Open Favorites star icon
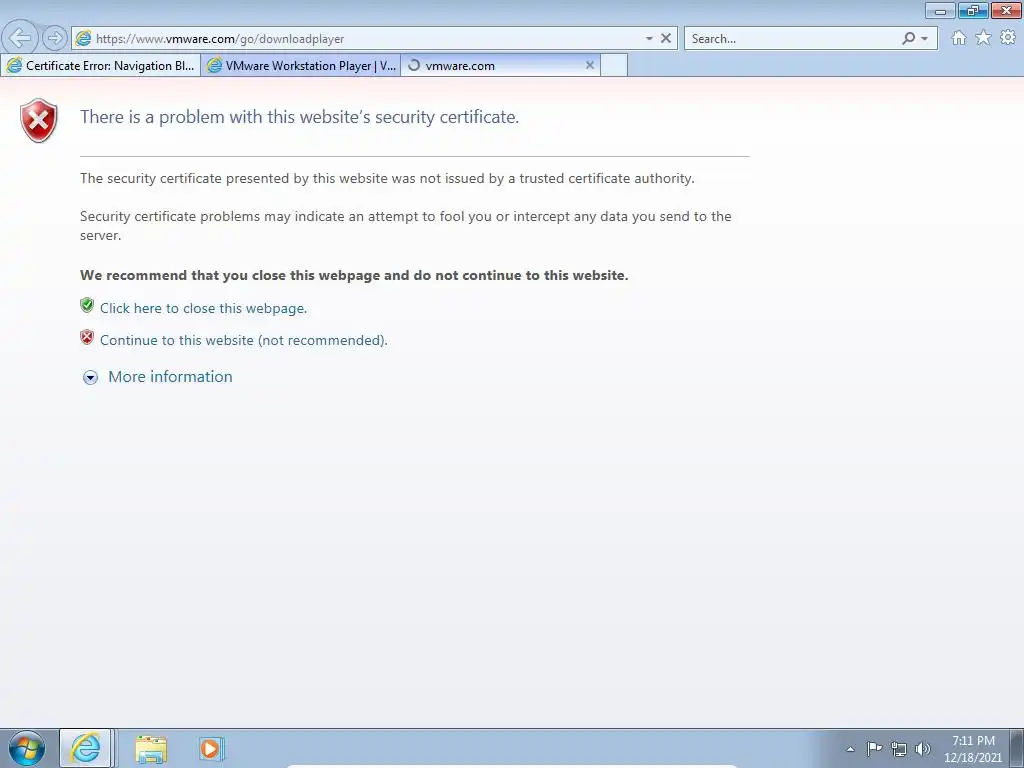The image size is (1024, 768). (x=983, y=38)
